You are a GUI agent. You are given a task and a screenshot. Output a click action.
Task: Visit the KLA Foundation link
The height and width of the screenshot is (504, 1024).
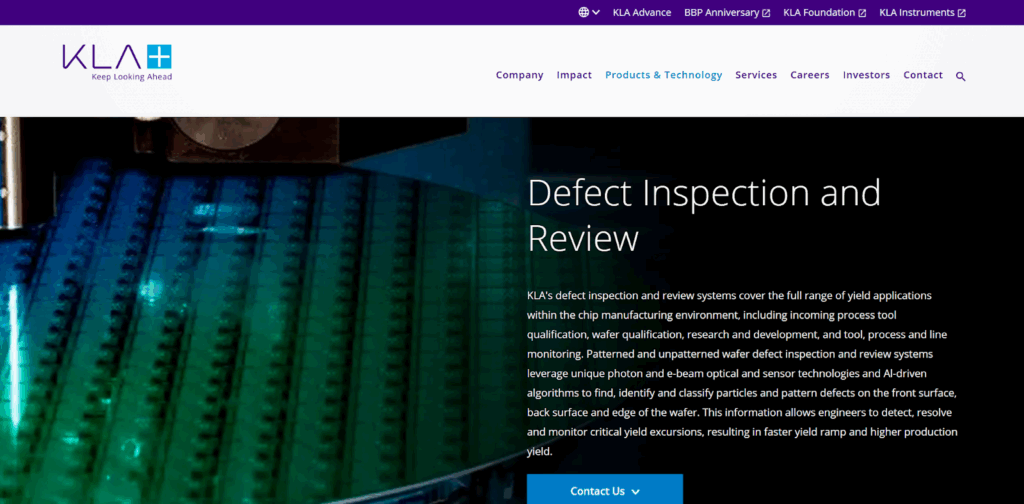tap(819, 12)
